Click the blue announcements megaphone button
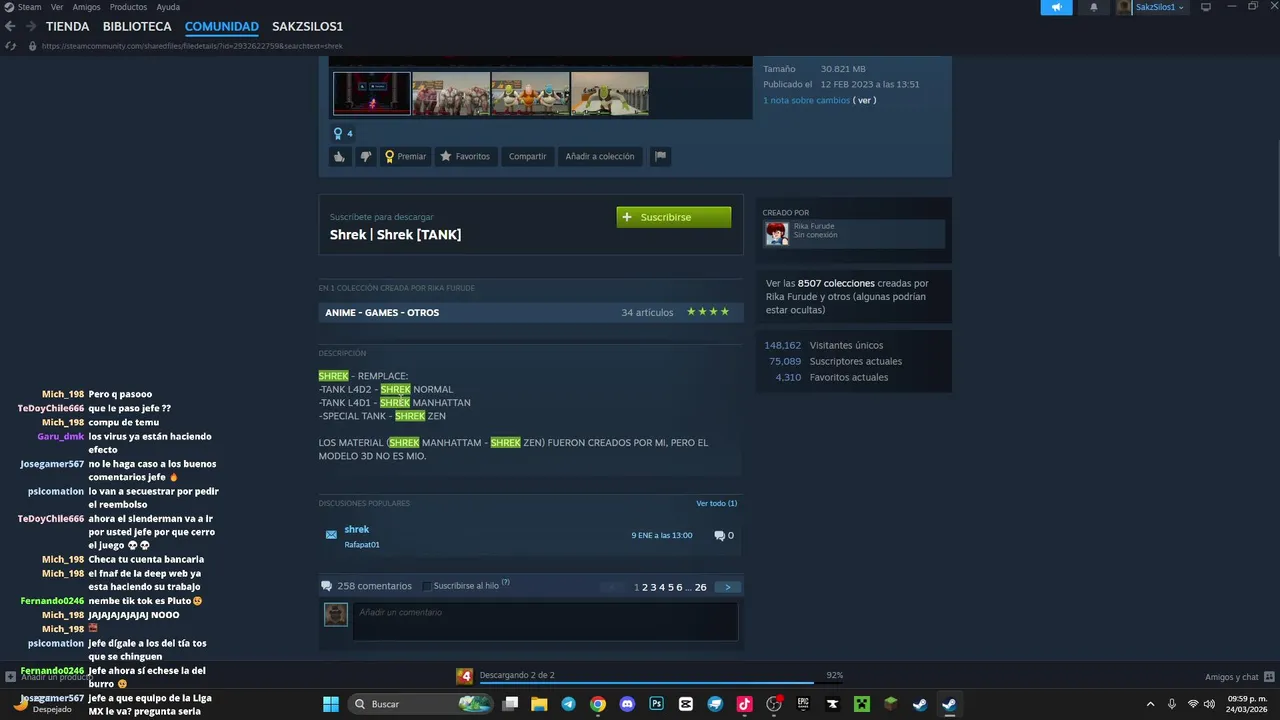Viewport: 1280px width, 720px height. pyautogui.click(x=1056, y=7)
